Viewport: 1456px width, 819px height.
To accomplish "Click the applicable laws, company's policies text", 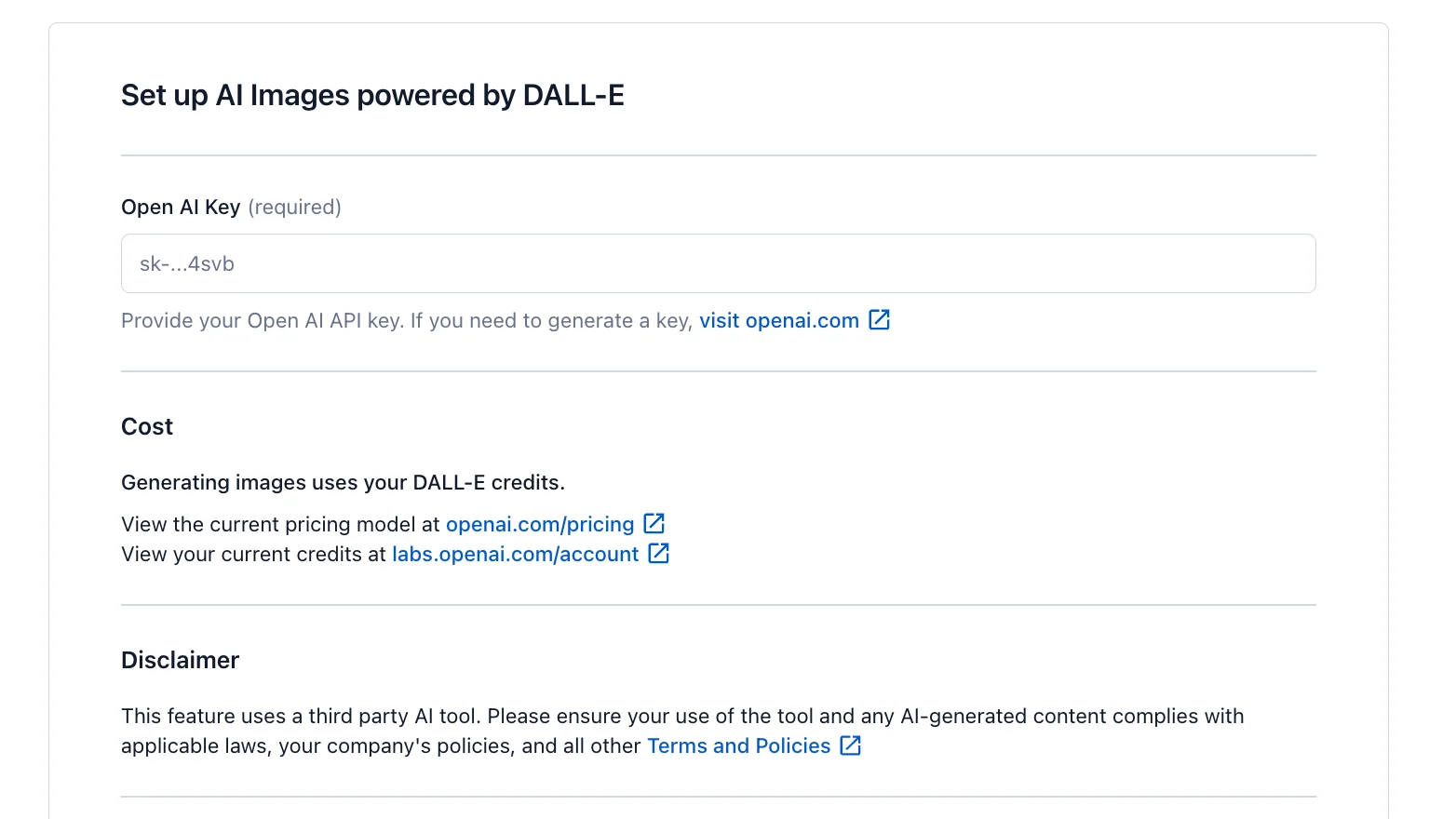I will pos(381,745).
